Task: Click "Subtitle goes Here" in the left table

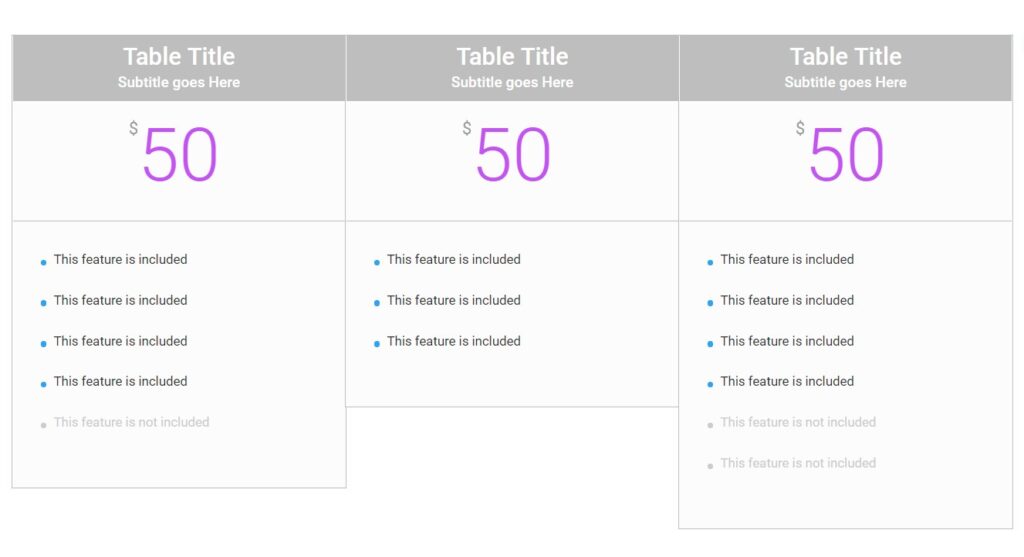Action: (x=179, y=83)
